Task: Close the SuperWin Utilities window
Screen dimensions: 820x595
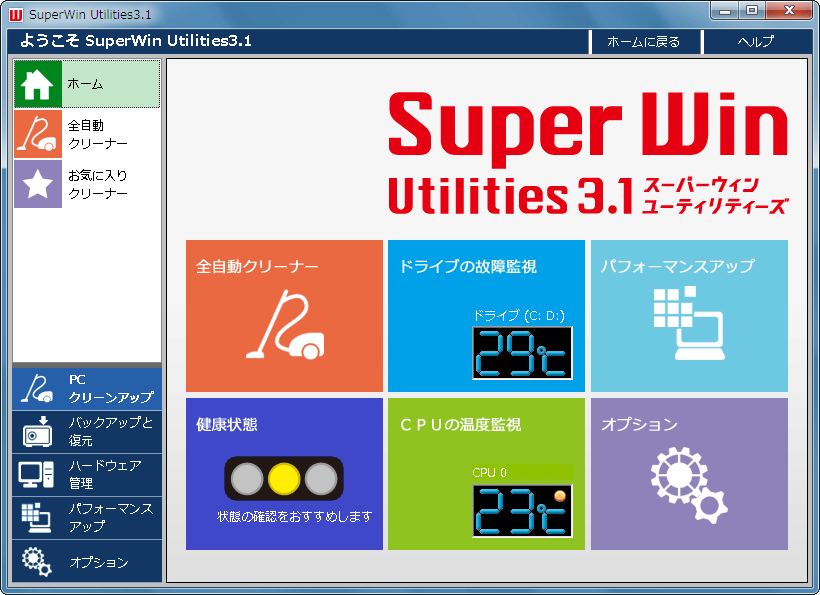Action: click(x=790, y=10)
